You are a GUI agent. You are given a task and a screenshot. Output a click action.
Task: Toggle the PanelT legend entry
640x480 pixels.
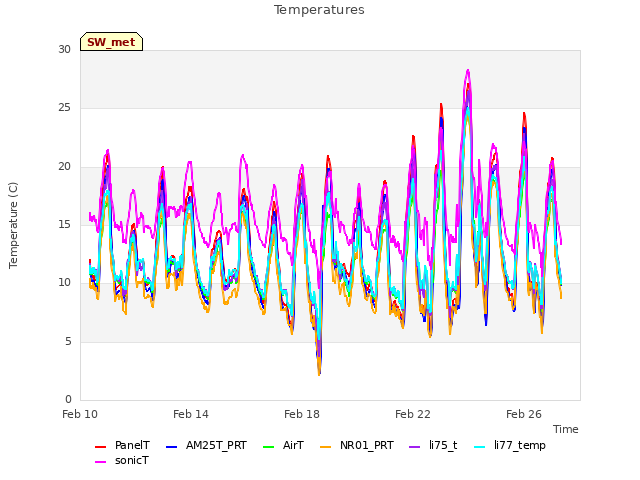[122, 445]
